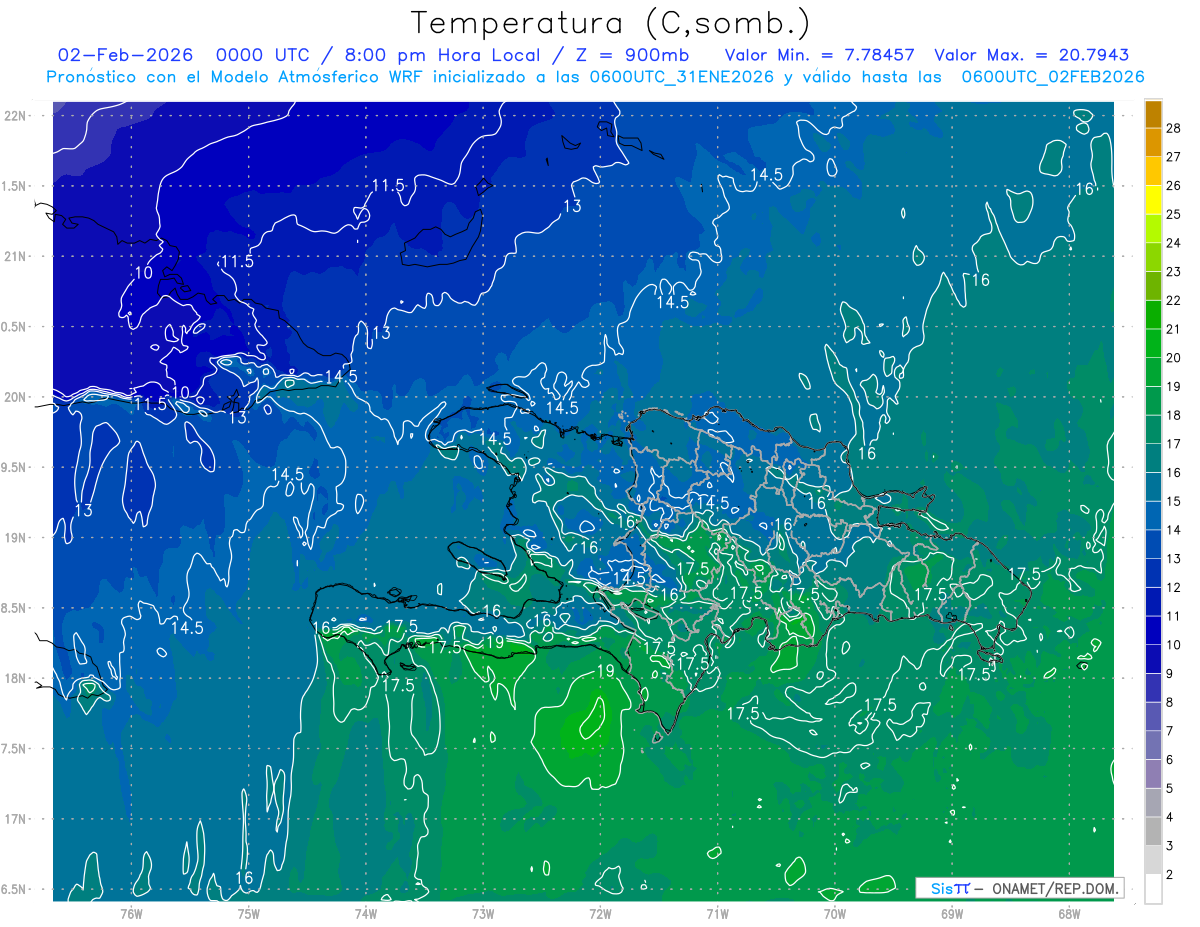
Task: Click the '71W' longitude label
Action: point(717,914)
